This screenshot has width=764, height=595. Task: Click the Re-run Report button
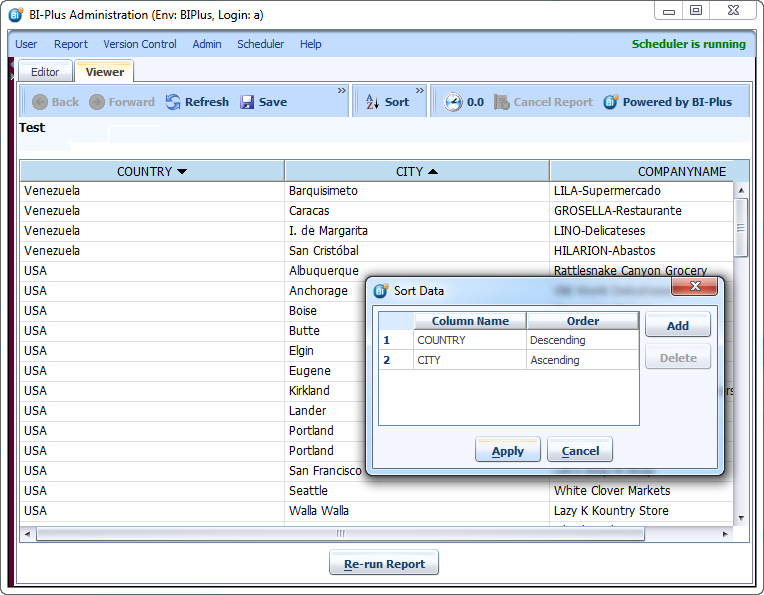click(384, 564)
